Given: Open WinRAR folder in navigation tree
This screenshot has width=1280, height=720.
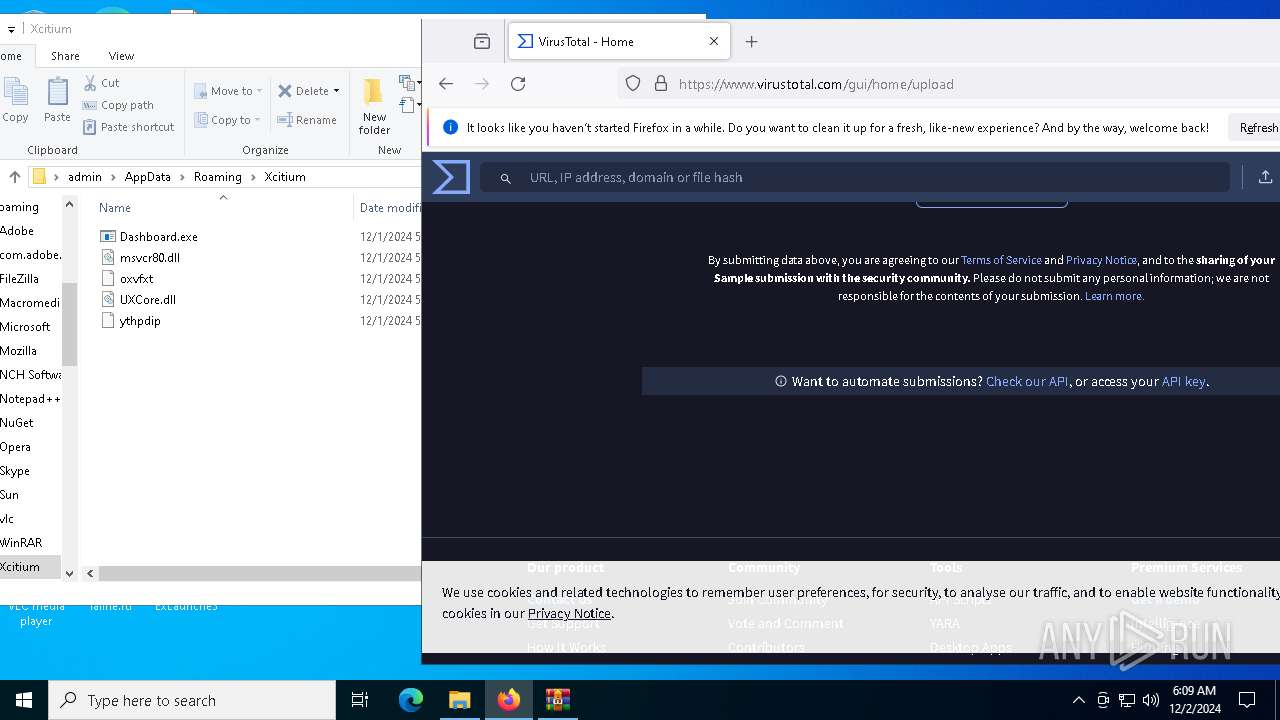Looking at the screenshot, I should [21, 543].
